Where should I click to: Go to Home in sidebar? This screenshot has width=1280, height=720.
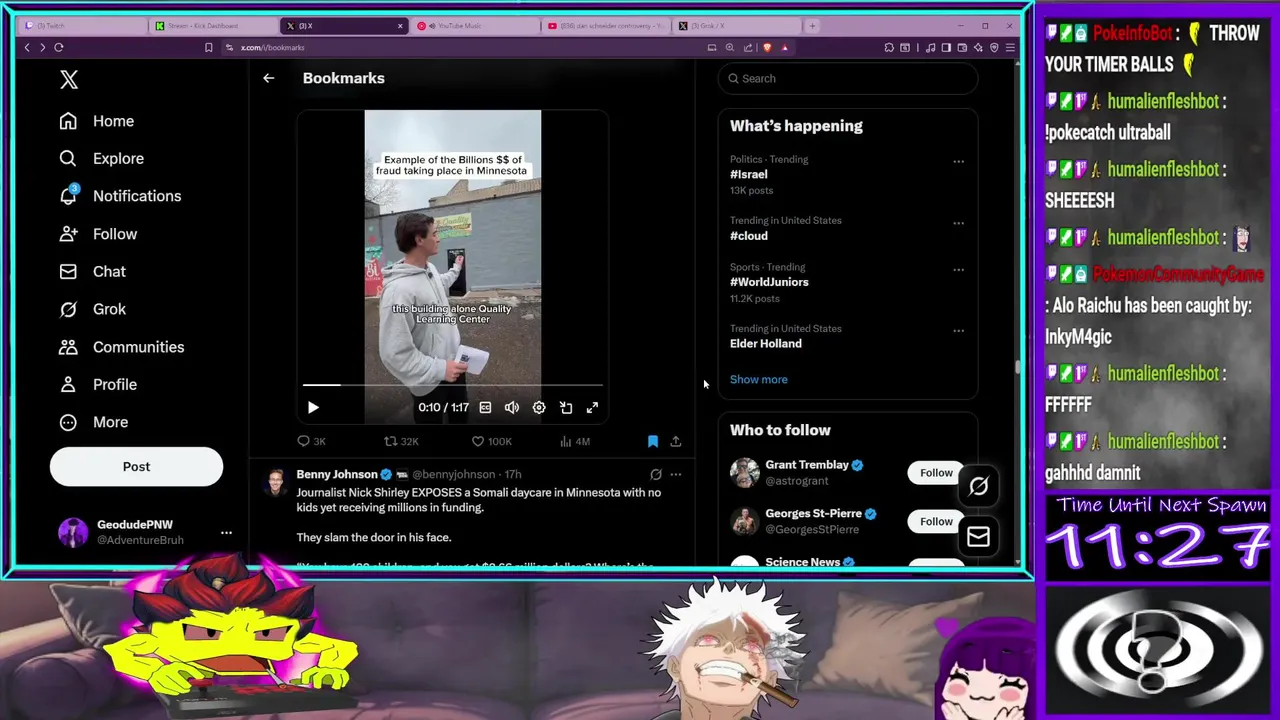[x=97, y=121]
